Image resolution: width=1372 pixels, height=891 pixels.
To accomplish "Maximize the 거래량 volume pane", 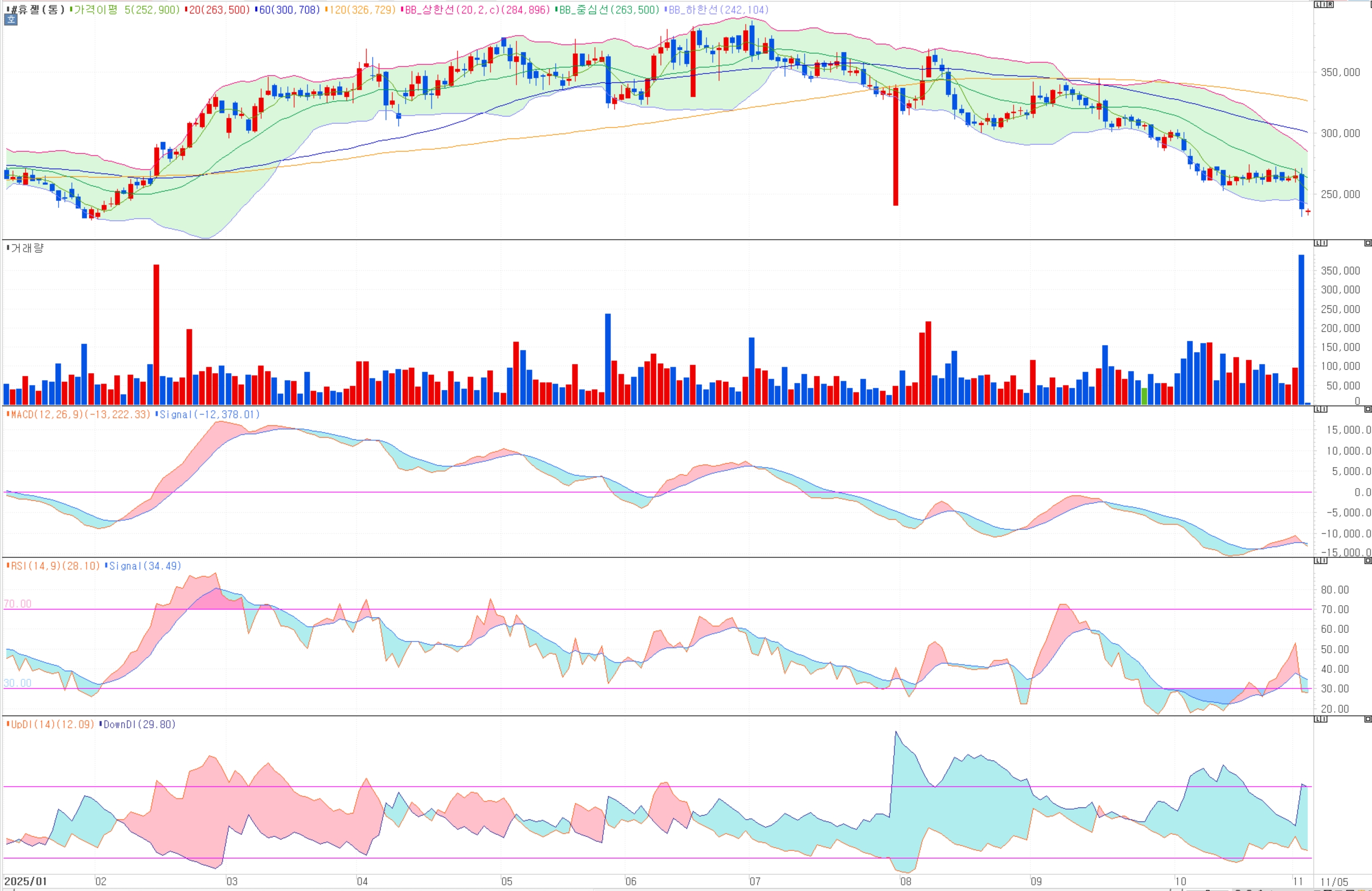I will 1368,243.
